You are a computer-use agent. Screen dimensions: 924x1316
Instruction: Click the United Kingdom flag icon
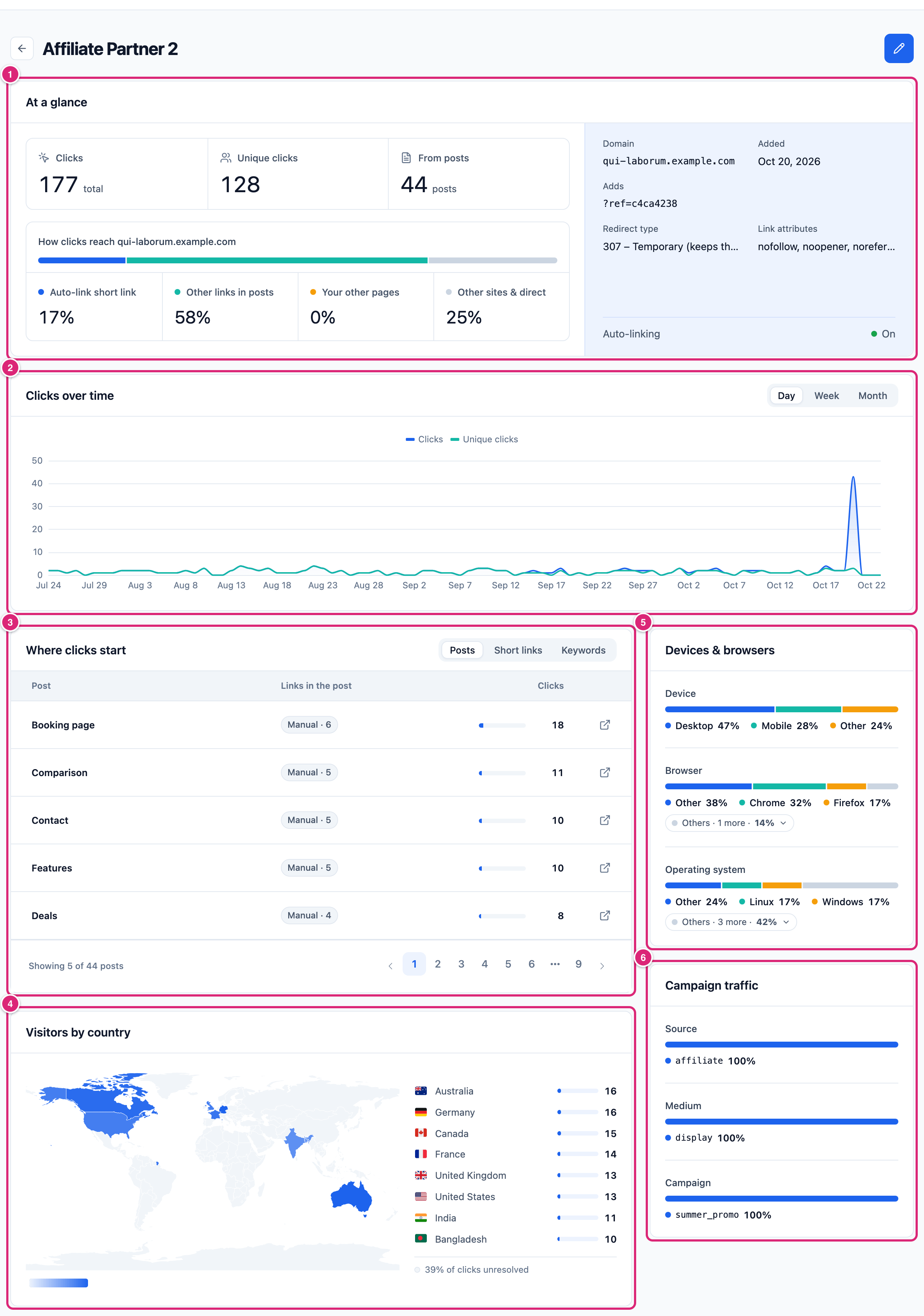coord(421,1175)
